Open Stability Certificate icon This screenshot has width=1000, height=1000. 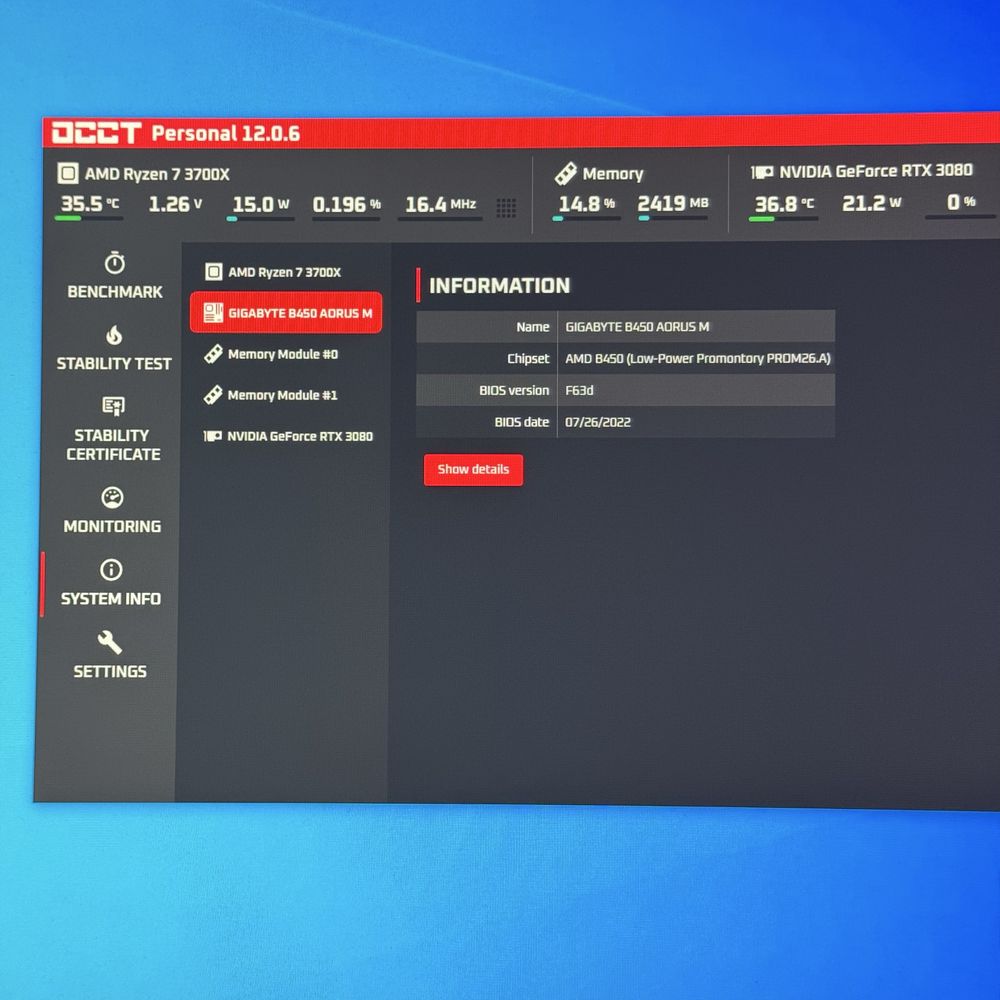114,406
